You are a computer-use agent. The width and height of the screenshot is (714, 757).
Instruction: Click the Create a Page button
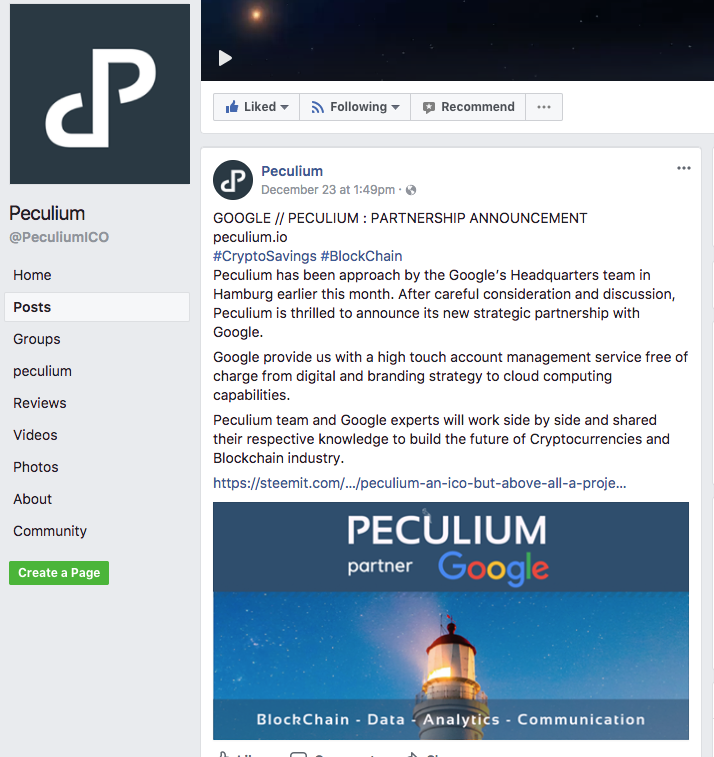click(59, 573)
